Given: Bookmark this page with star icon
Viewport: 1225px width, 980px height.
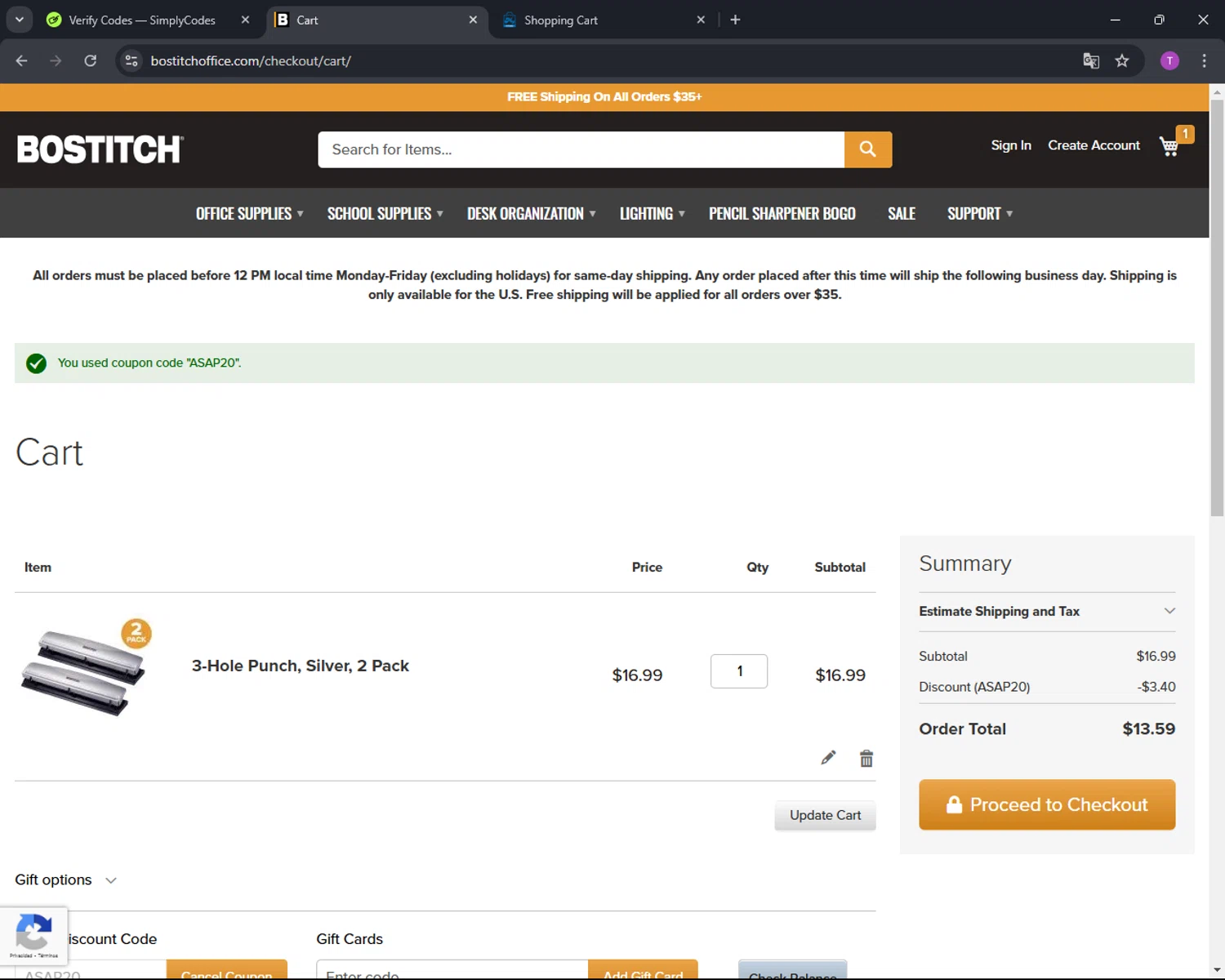Looking at the screenshot, I should click(1122, 60).
